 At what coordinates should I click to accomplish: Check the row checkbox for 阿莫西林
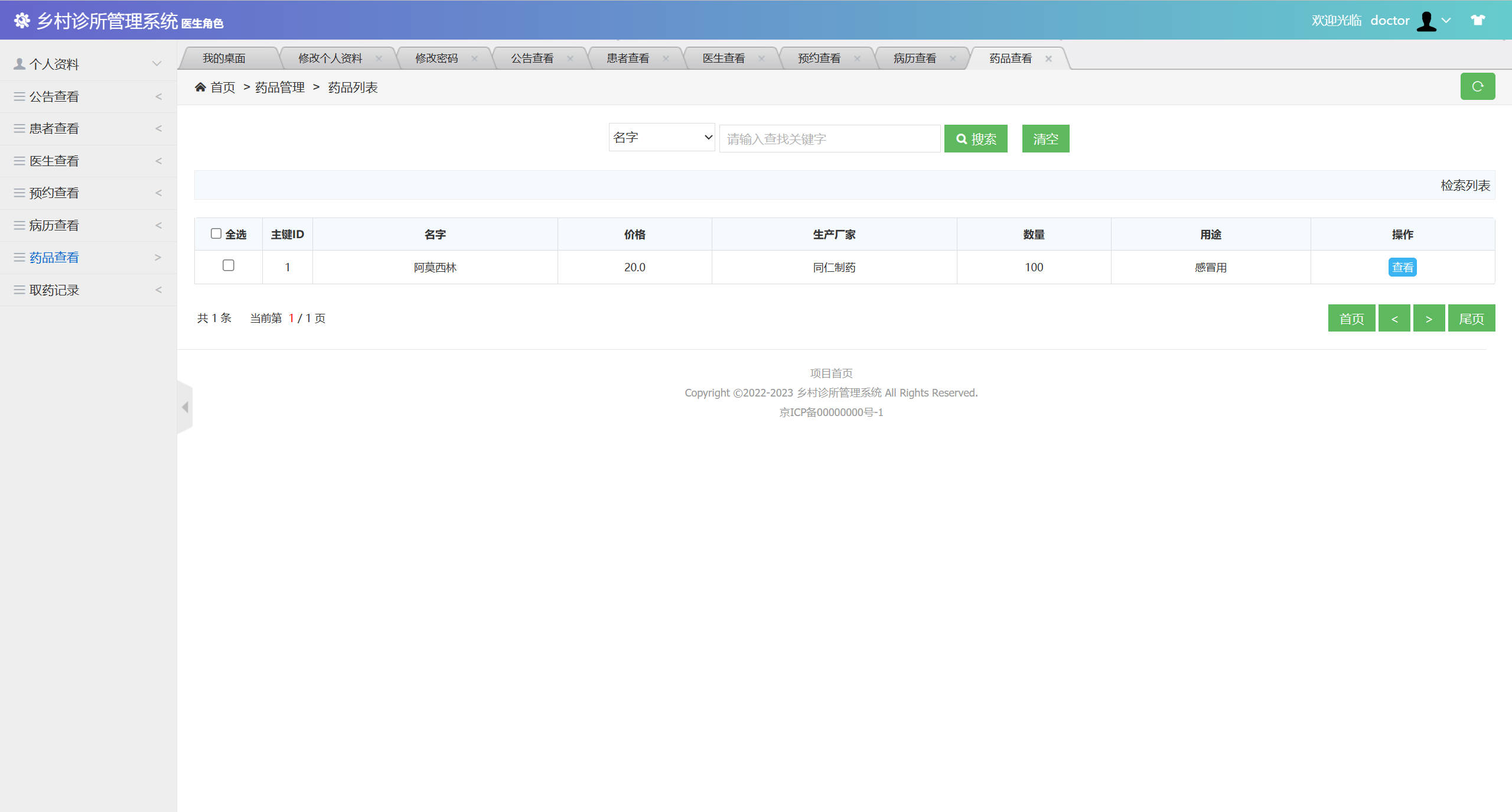point(229,266)
